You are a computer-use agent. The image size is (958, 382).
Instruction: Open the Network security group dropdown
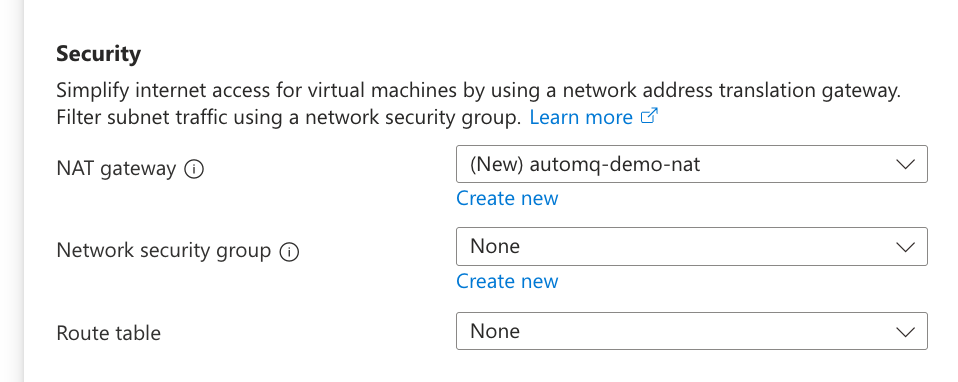click(692, 246)
